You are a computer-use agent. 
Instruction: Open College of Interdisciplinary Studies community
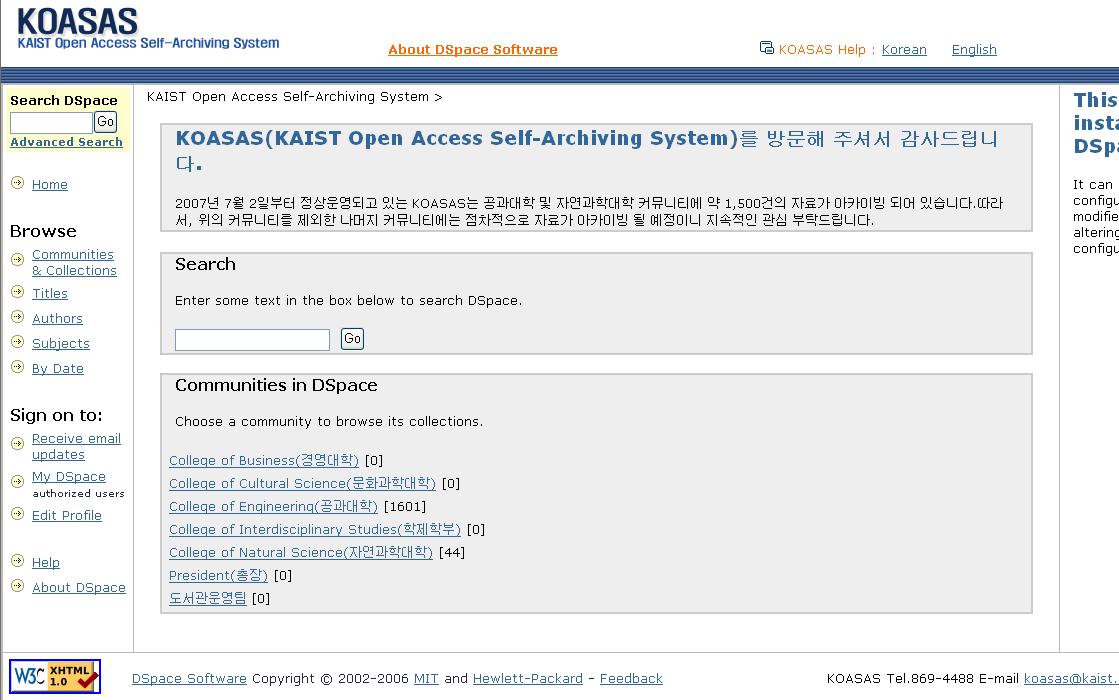(x=315, y=529)
